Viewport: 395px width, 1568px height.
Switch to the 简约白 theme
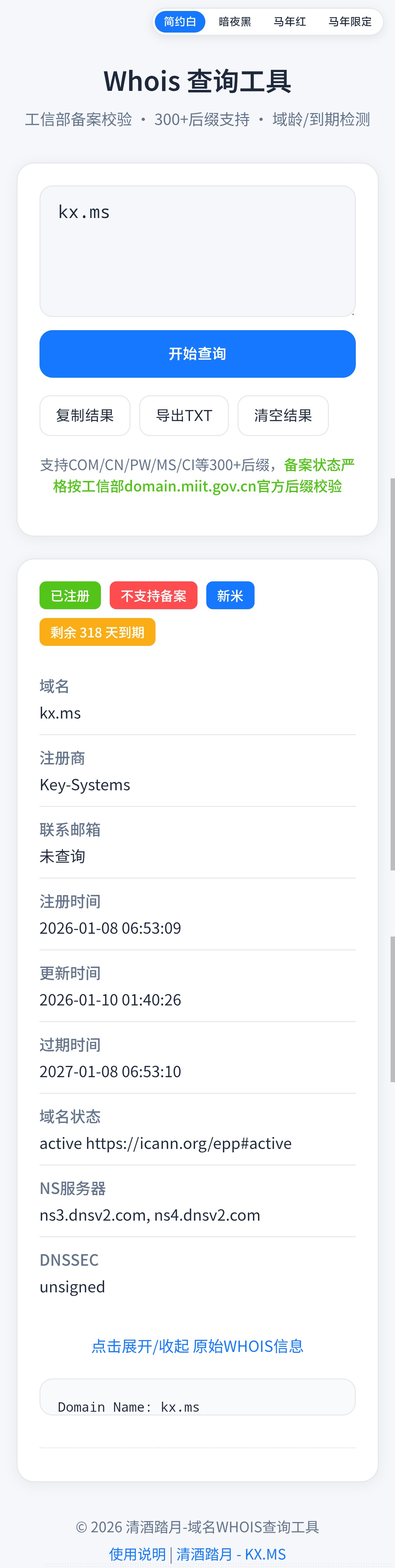180,22
